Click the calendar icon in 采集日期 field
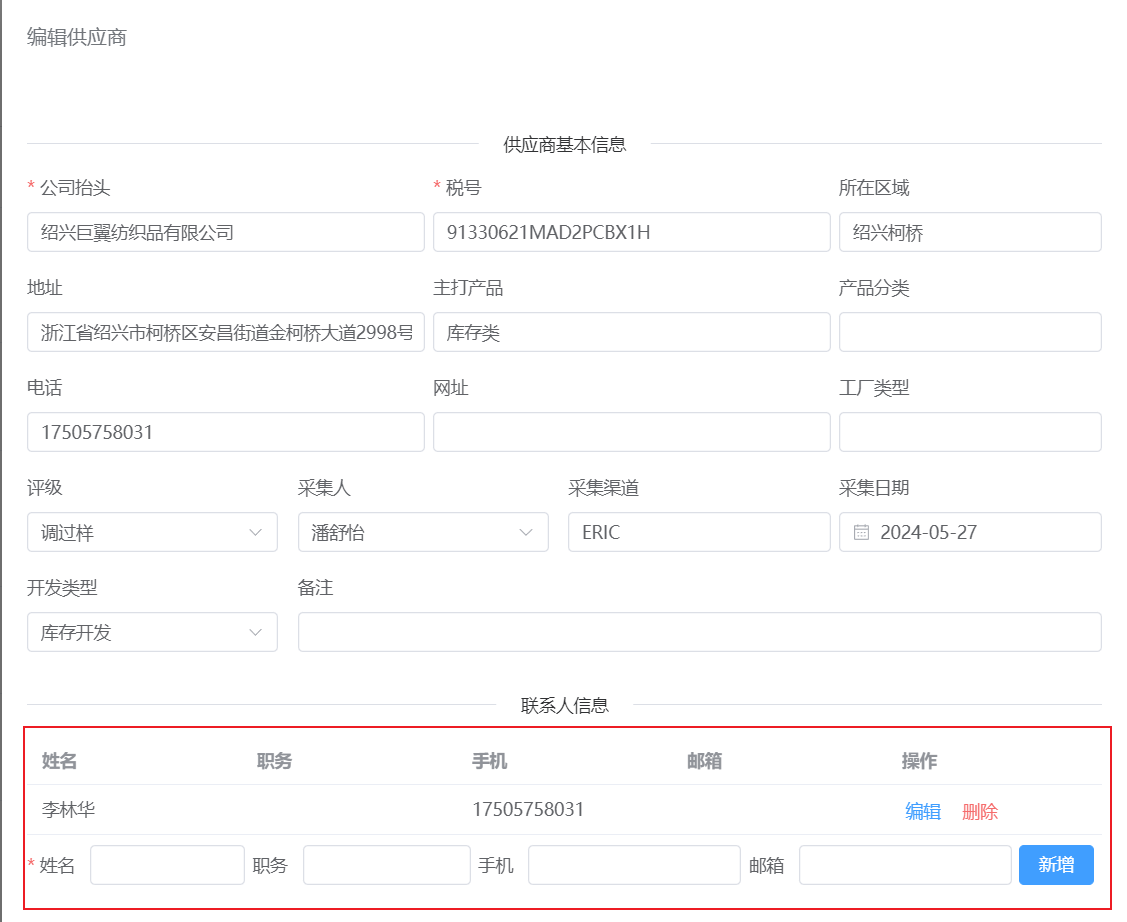 861,532
